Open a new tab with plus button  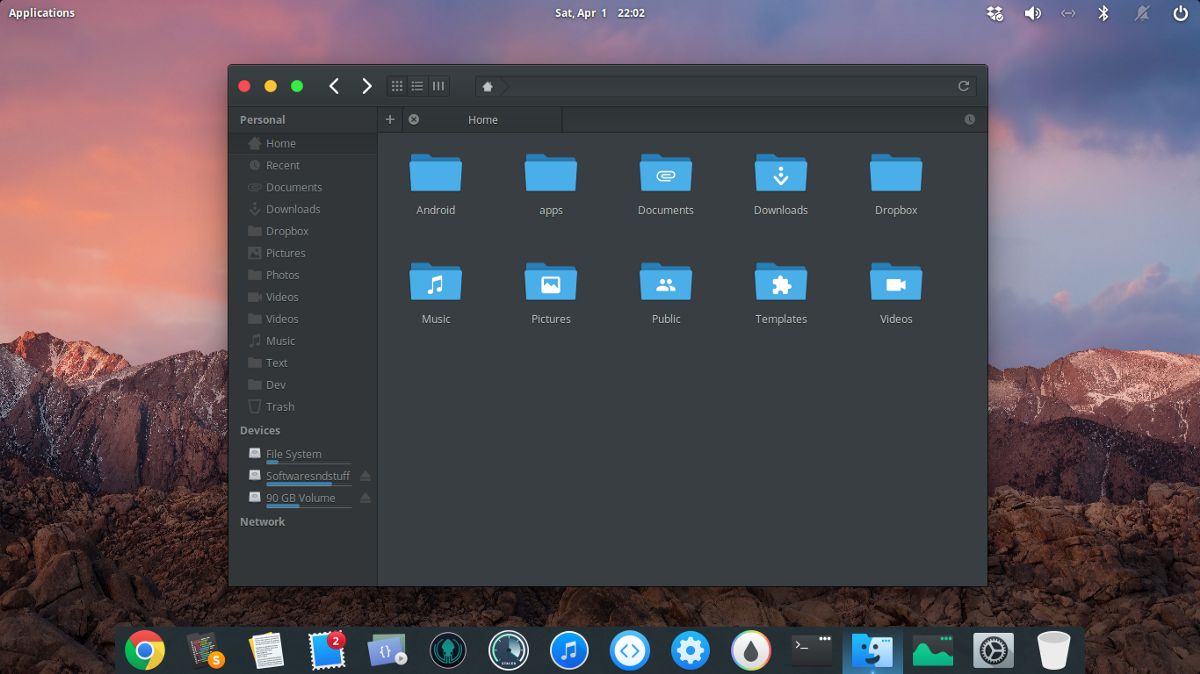(x=390, y=120)
